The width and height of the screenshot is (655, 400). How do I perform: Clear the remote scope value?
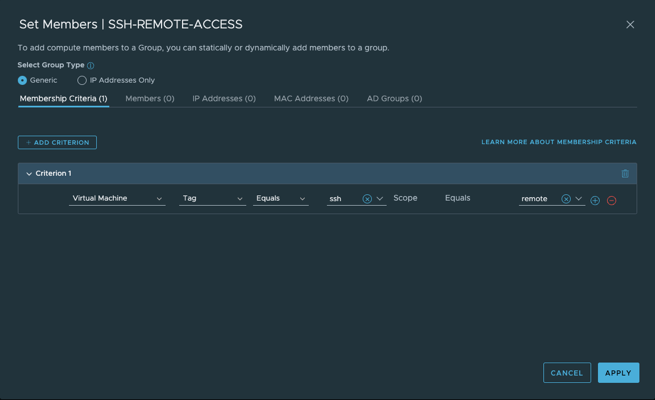click(x=566, y=199)
